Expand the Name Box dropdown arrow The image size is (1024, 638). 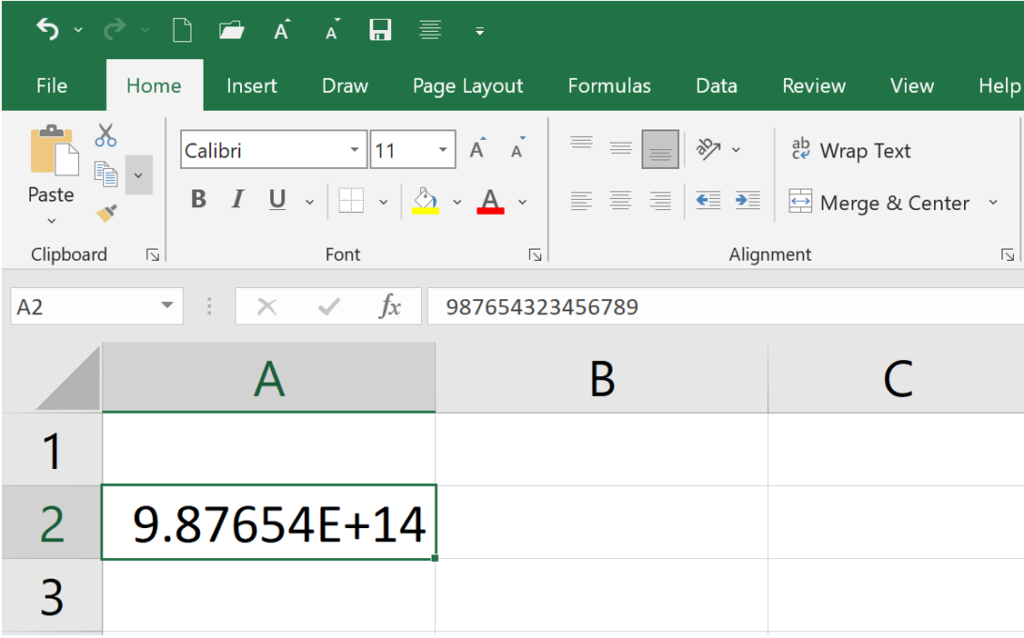pos(167,307)
